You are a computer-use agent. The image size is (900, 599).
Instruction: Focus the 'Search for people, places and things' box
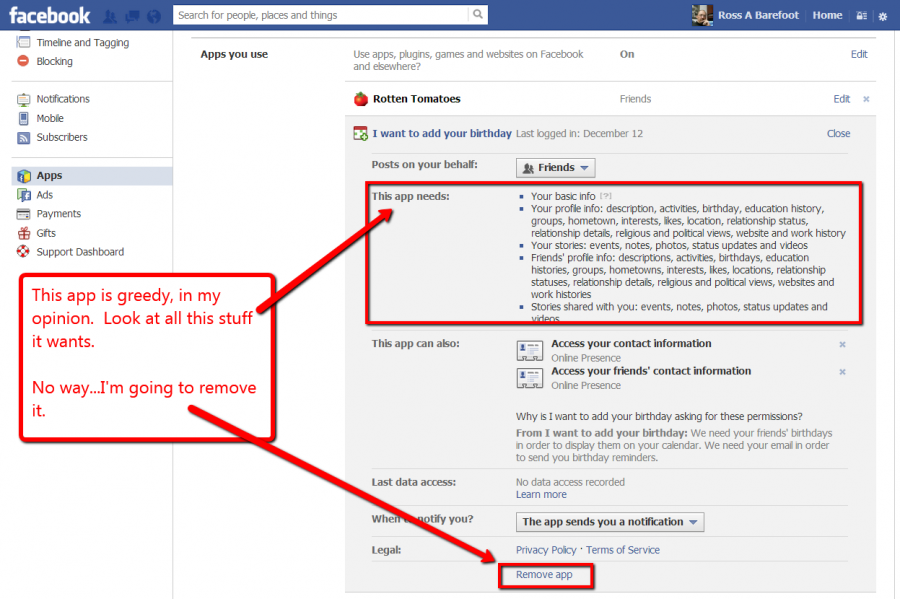click(x=321, y=15)
